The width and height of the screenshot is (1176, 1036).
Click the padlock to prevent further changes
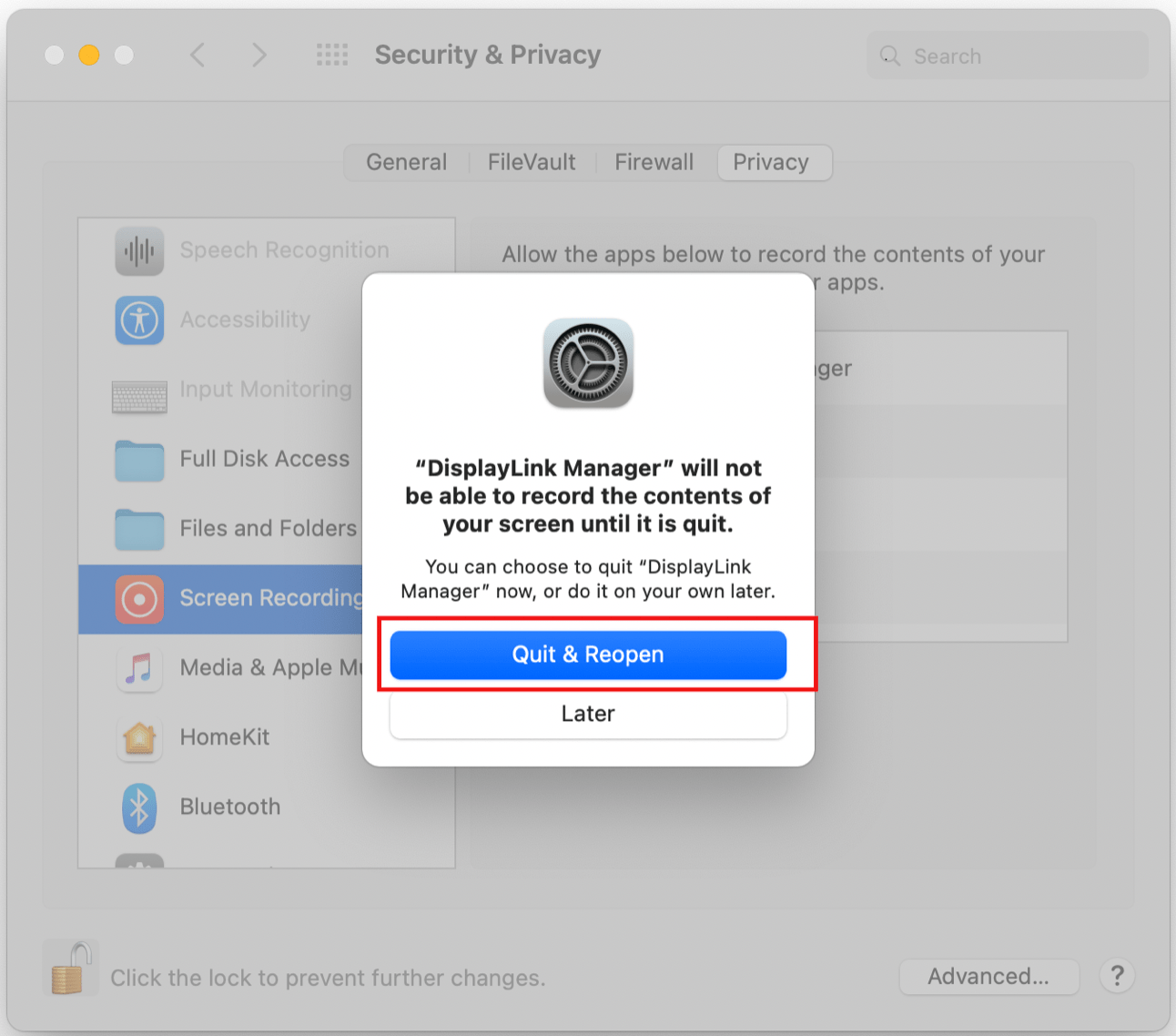pos(71,968)
